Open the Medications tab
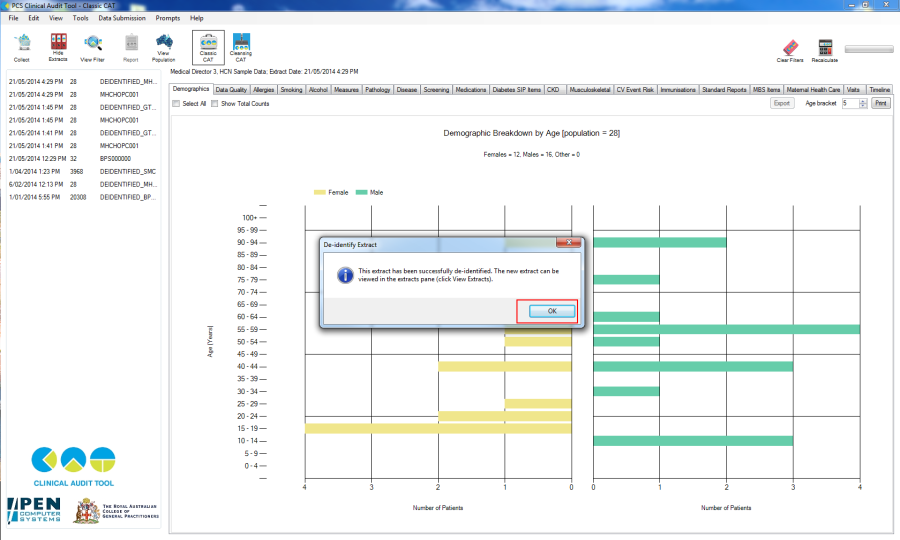 pyautogui.click(x=471, y=90)
